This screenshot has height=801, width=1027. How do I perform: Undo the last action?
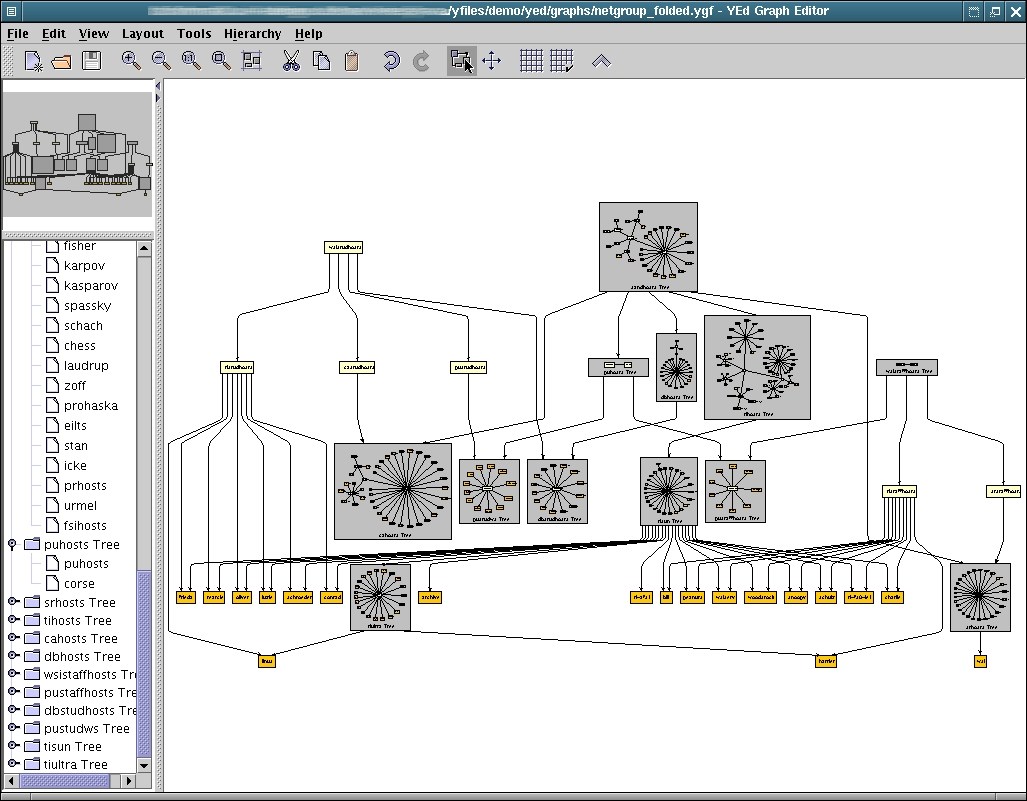click(x=391, y=61)
